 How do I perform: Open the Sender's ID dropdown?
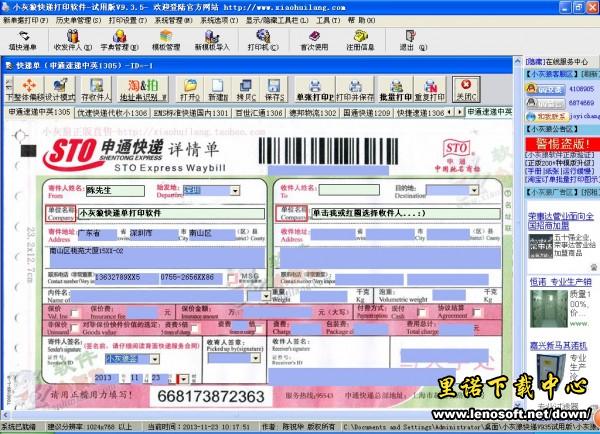[x=155, y=359]
